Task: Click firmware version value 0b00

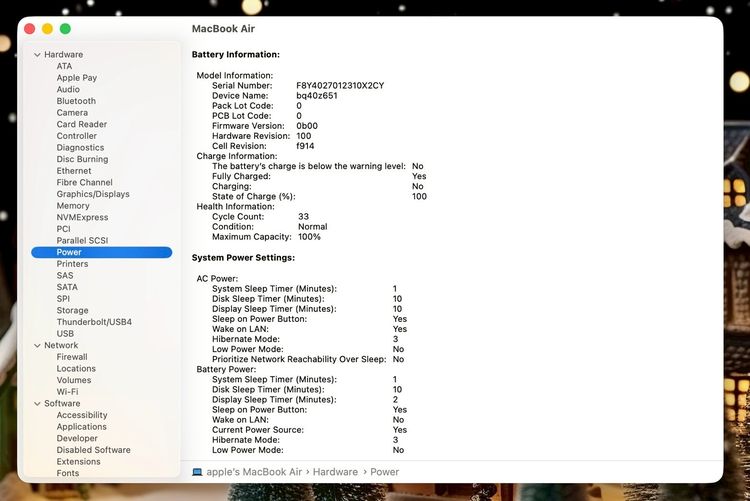Action: 307,126
